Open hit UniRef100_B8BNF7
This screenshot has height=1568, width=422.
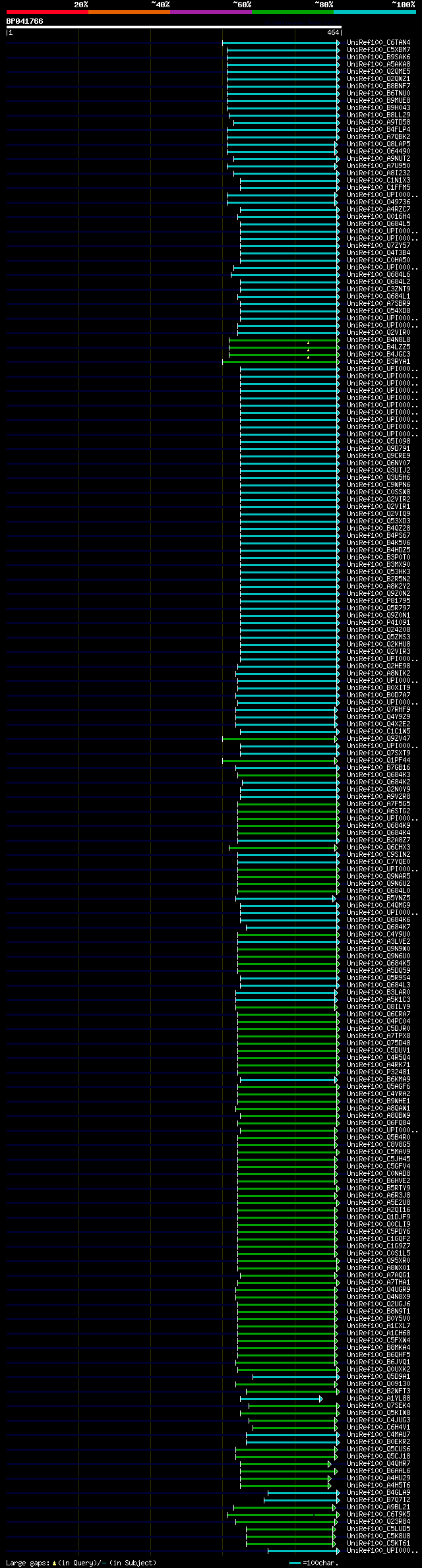pos(378,86)
